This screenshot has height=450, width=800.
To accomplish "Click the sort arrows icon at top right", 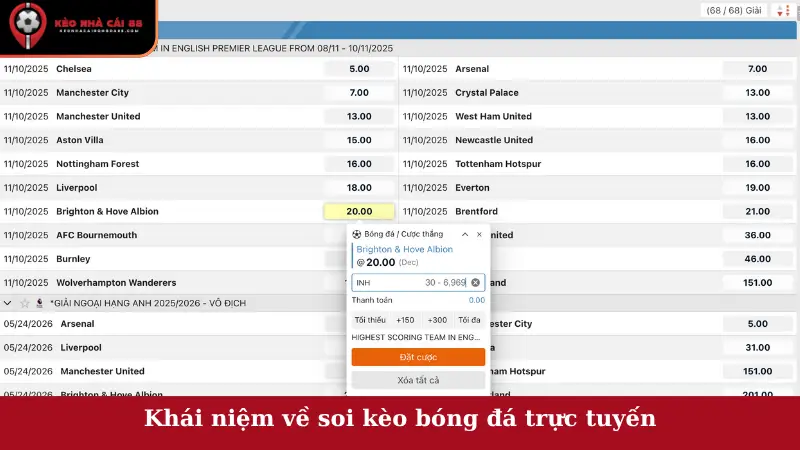I will pyautogui.click(x=783, y=10).
